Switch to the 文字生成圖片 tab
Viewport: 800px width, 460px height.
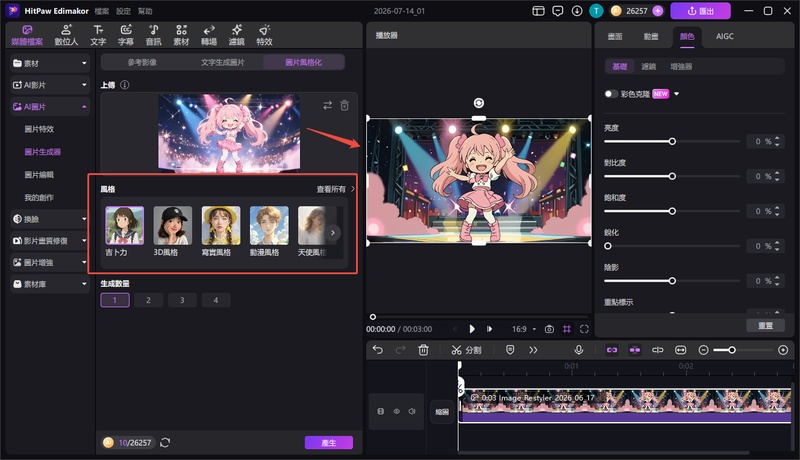[222, 62]
